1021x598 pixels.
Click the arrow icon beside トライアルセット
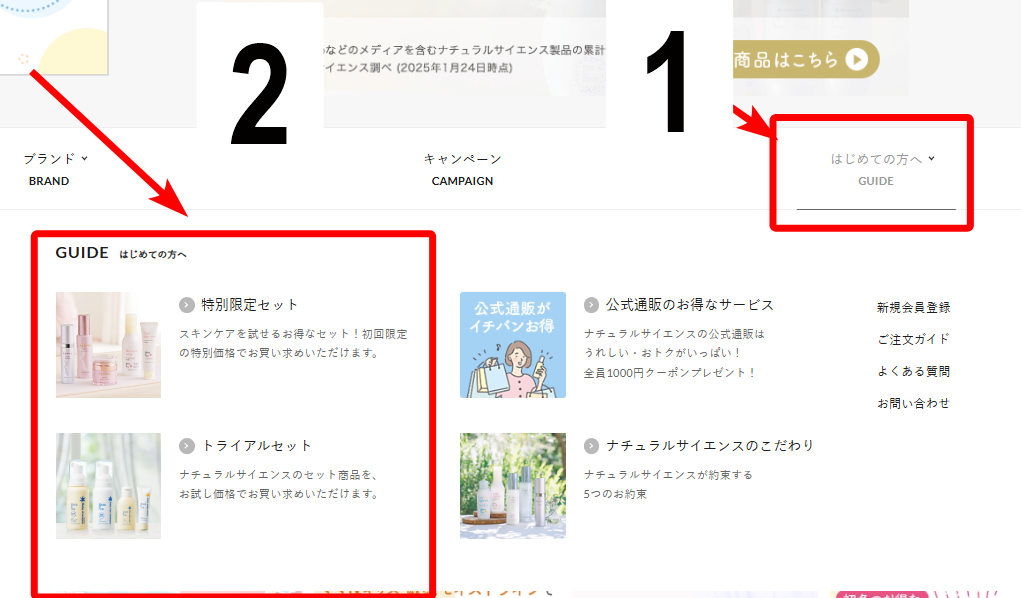tap(187, 446)
